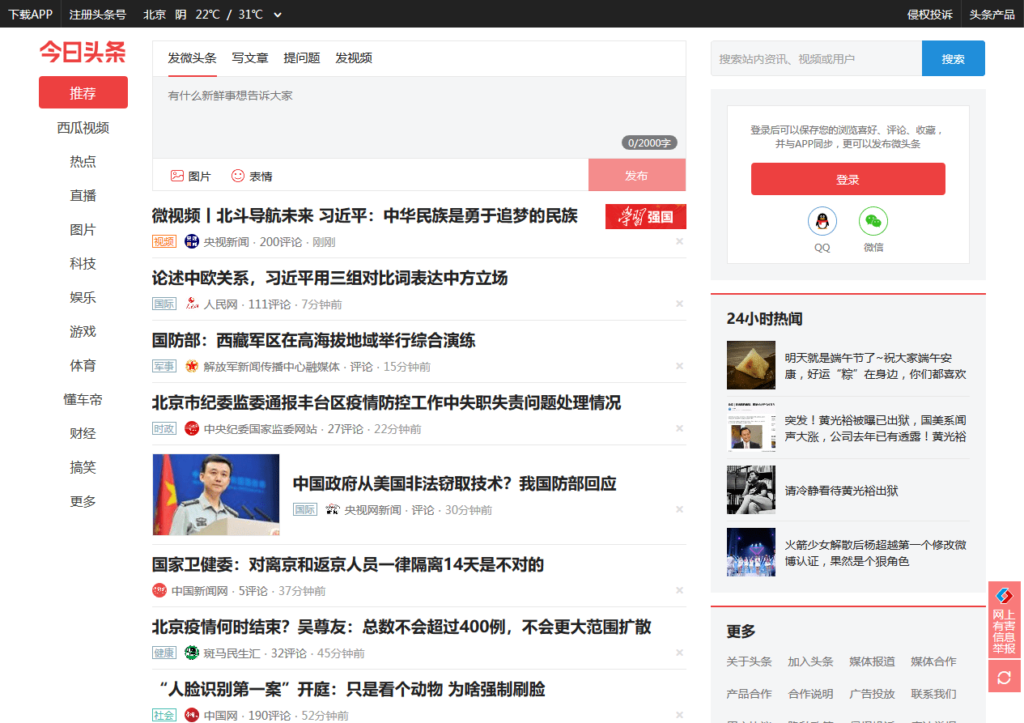This screenshot has height=723, width=1024.
Task: Expand the 更多 sidebar category
Action: click(x=83, y=501)
